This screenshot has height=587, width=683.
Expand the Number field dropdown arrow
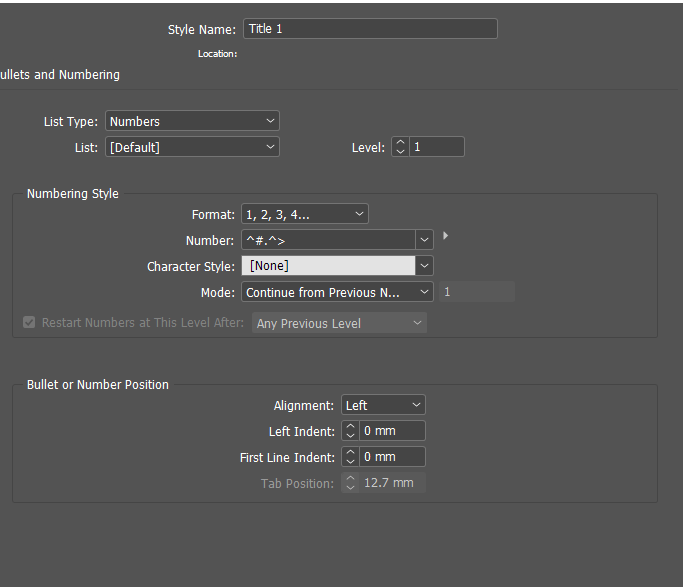[424, 240]
